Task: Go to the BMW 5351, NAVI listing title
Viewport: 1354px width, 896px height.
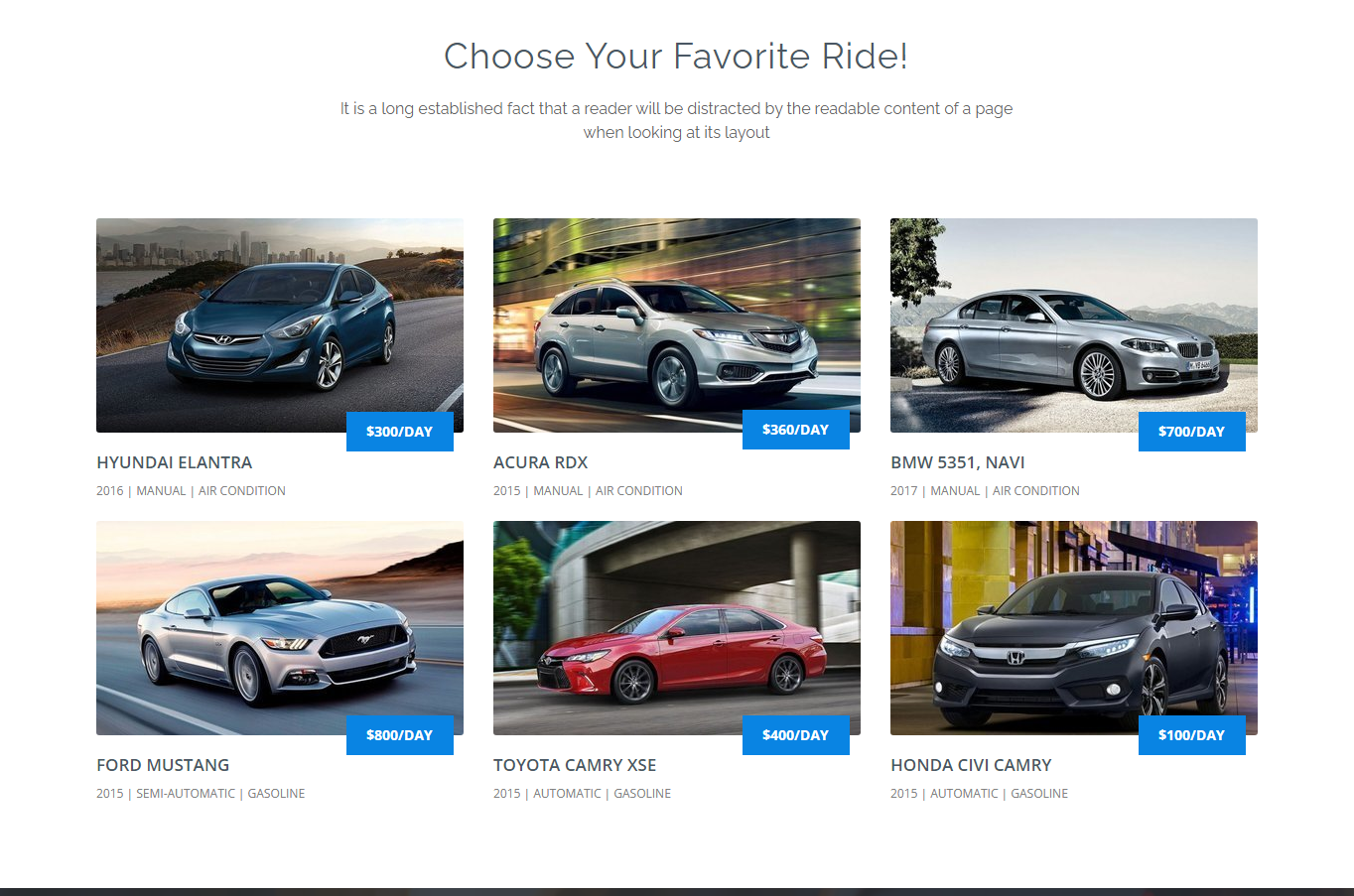Action: [x=958, y=462]
